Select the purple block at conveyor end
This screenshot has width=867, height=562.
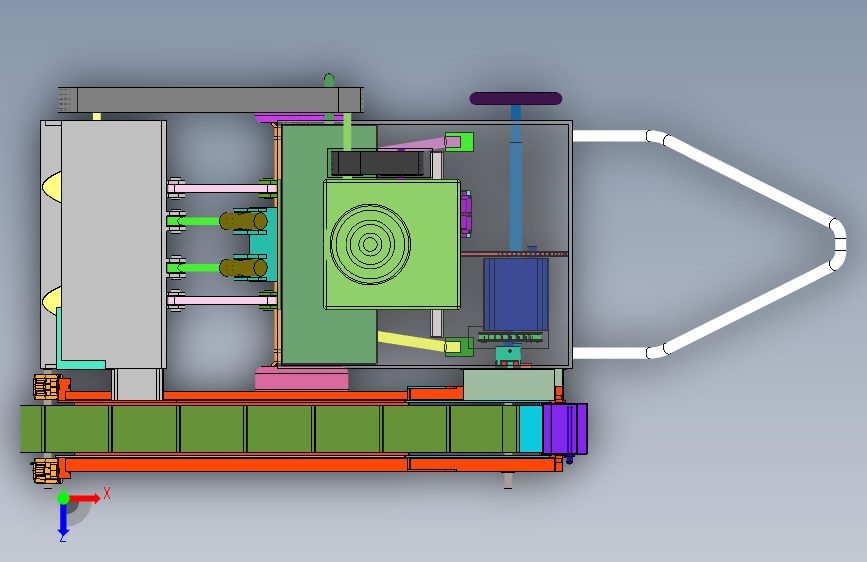pos(565,429)
